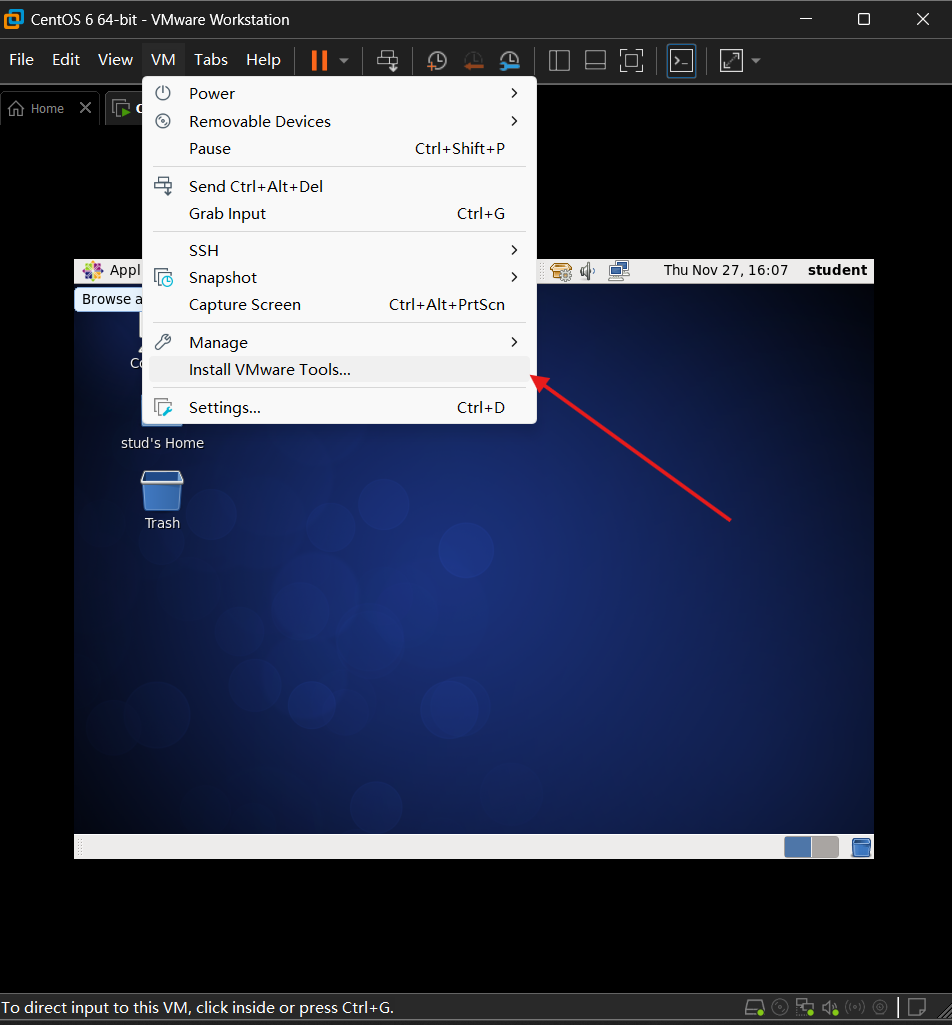Restore down the VMware Workstation window
The height and width of the screenshot is (1025, 952).
click(x=864, y=20)
